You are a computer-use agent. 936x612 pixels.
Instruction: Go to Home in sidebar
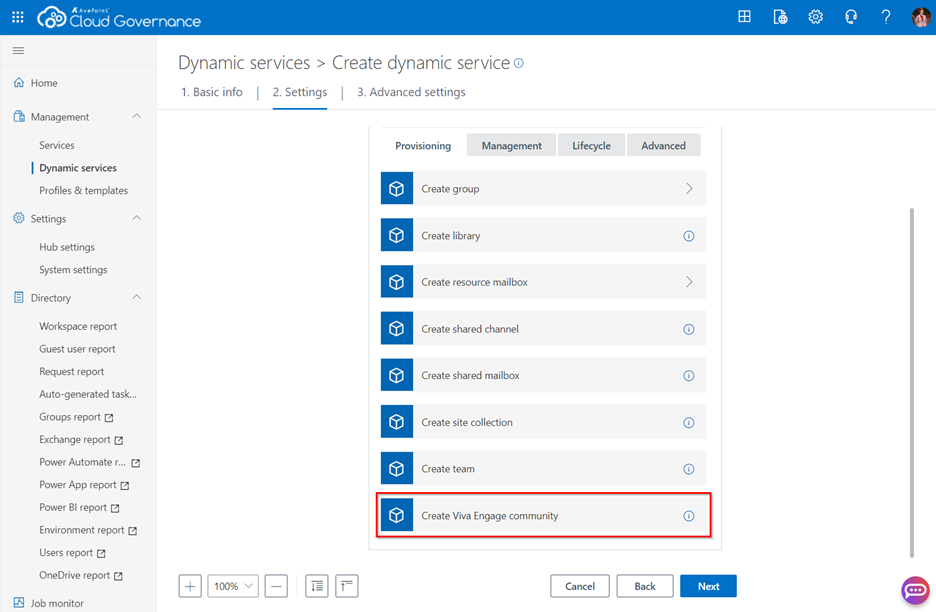coord(44,83)
